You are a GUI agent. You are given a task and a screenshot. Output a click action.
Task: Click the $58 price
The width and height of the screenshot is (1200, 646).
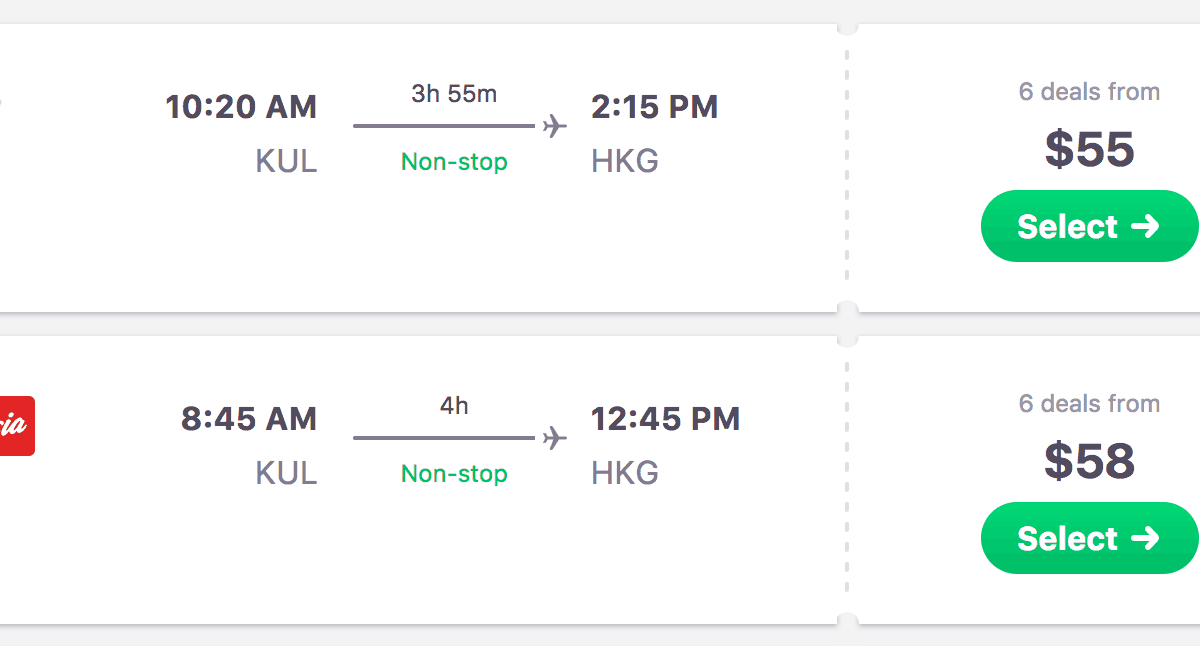1089,461
